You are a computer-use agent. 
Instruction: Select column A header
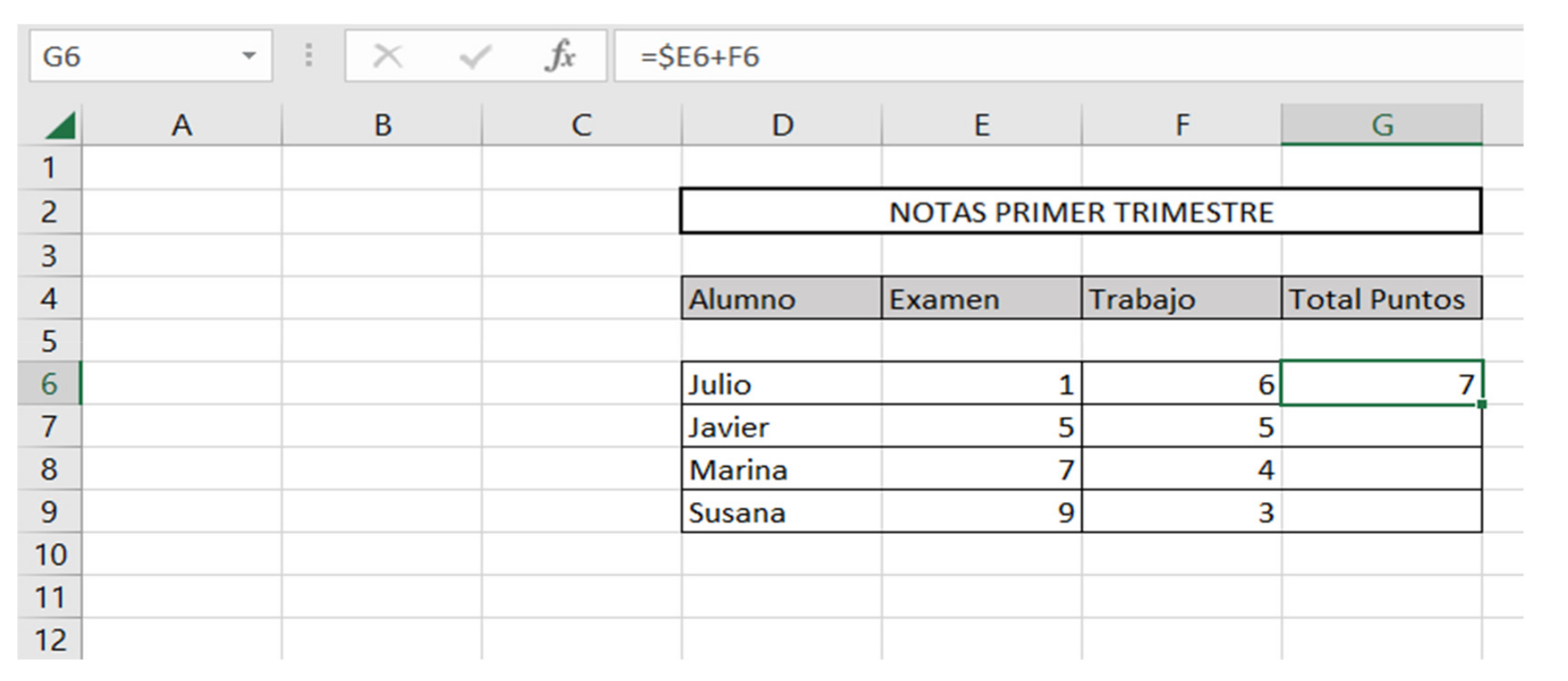(x=182, y=125)
